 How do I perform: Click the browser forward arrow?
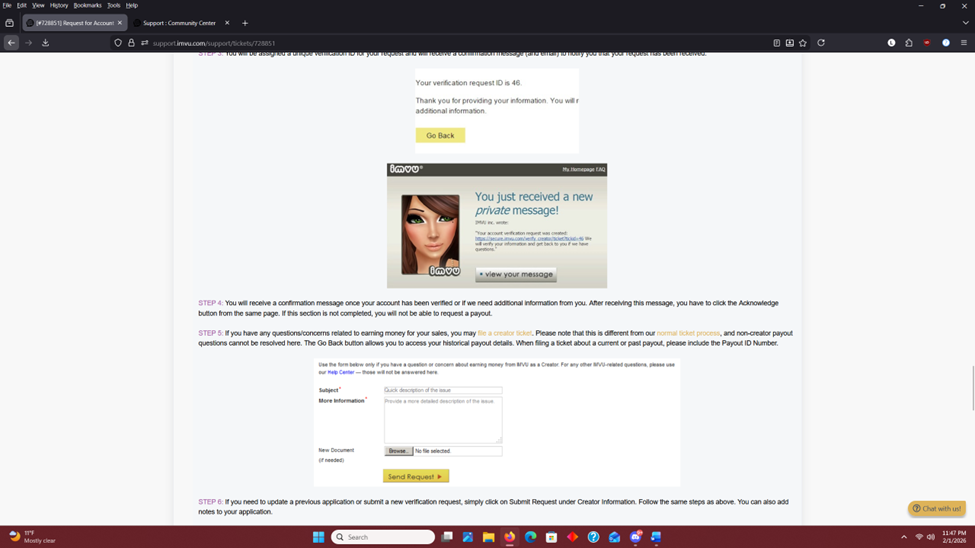click(x=28, y=43)
